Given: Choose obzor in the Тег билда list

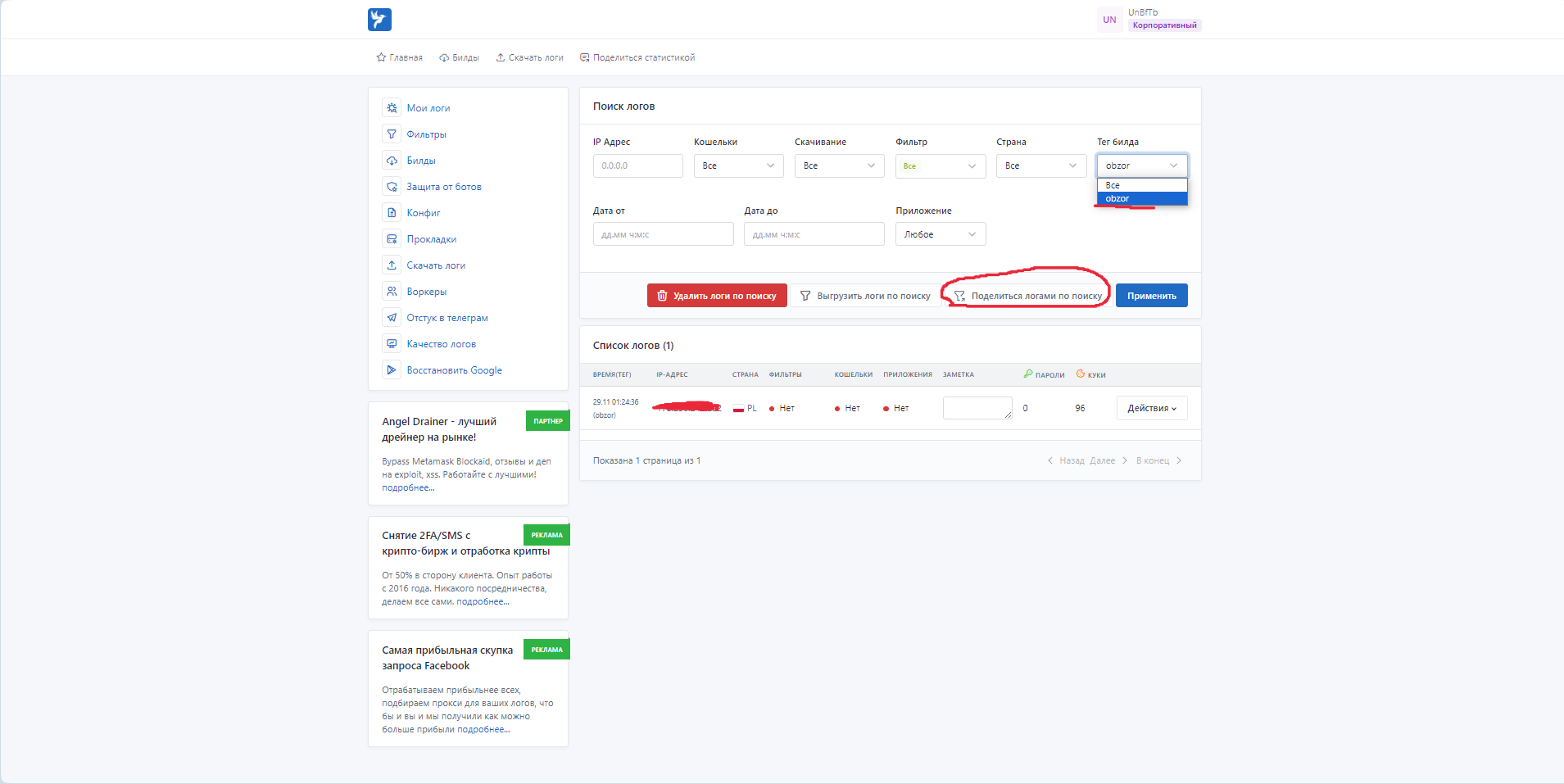Looking at the screenshot, I should (1142, 198).
